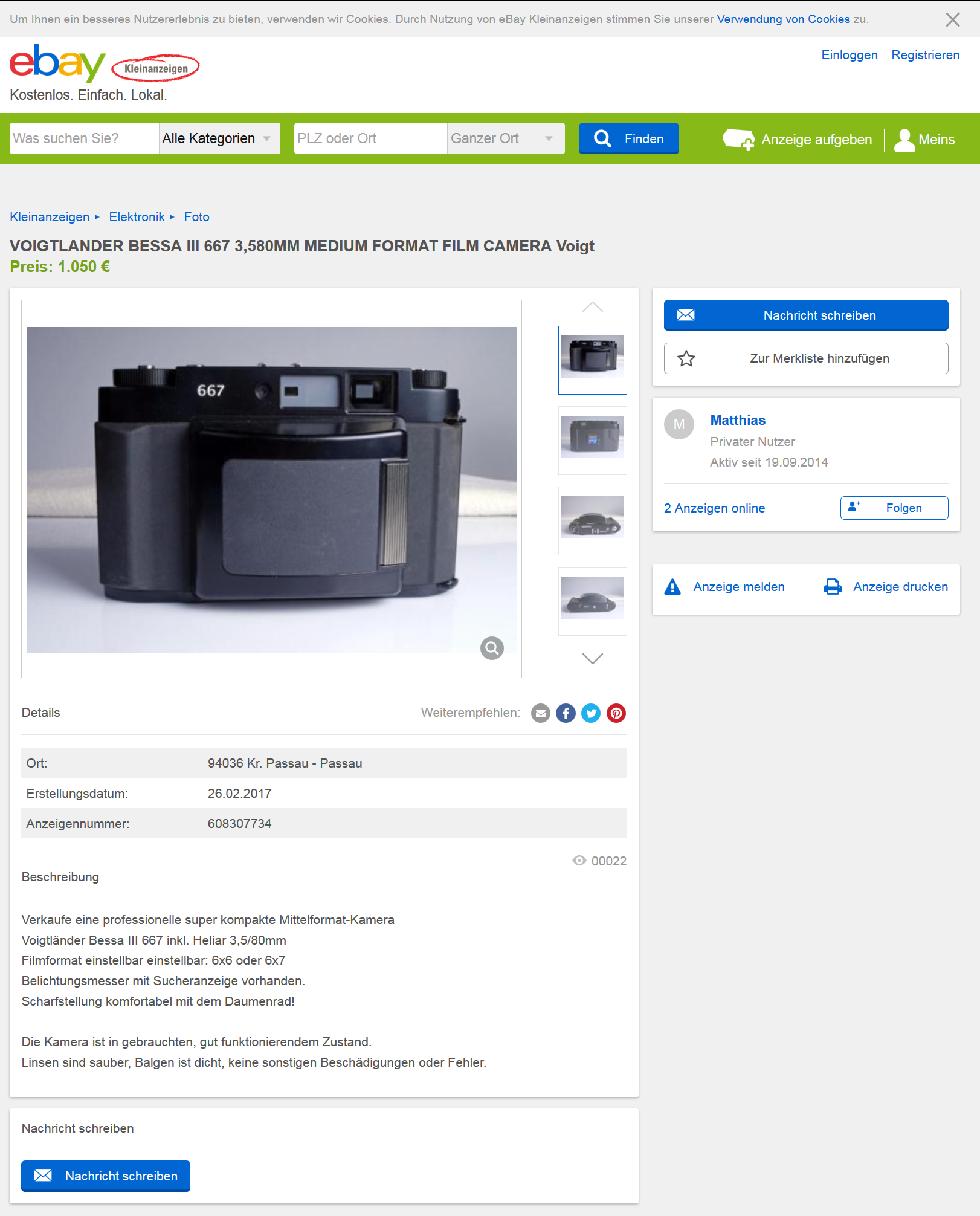Click Anzeige drucken link
This screenshot has height=1216, width=980.
[x=886, y=587]
